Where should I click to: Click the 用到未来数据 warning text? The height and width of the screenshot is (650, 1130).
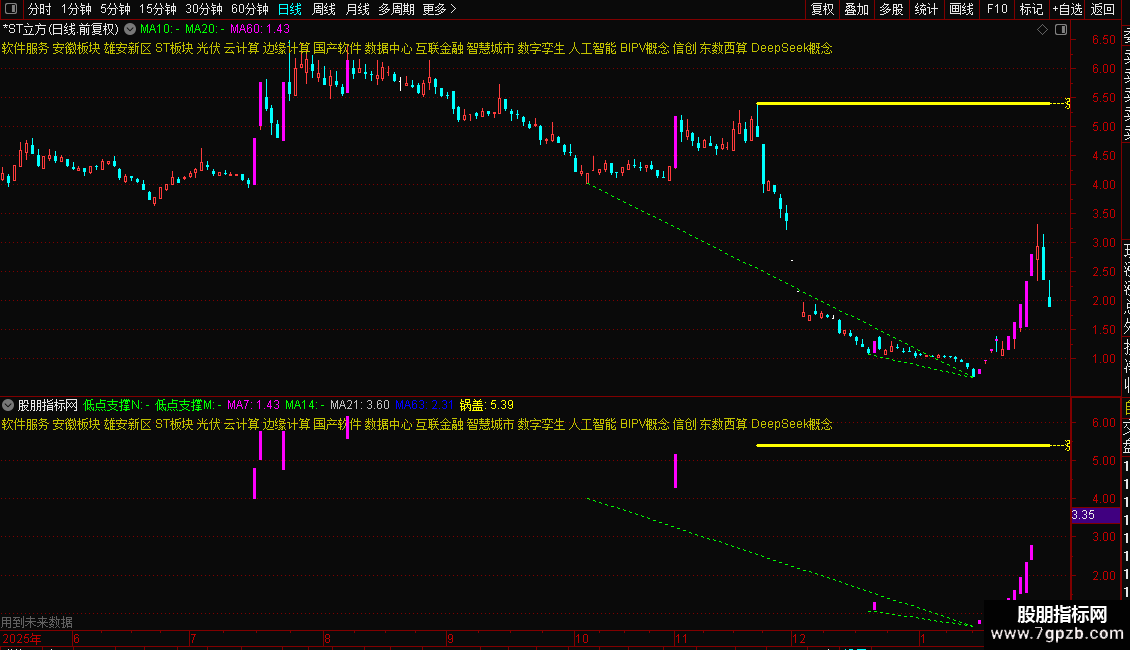pos(37,622)
